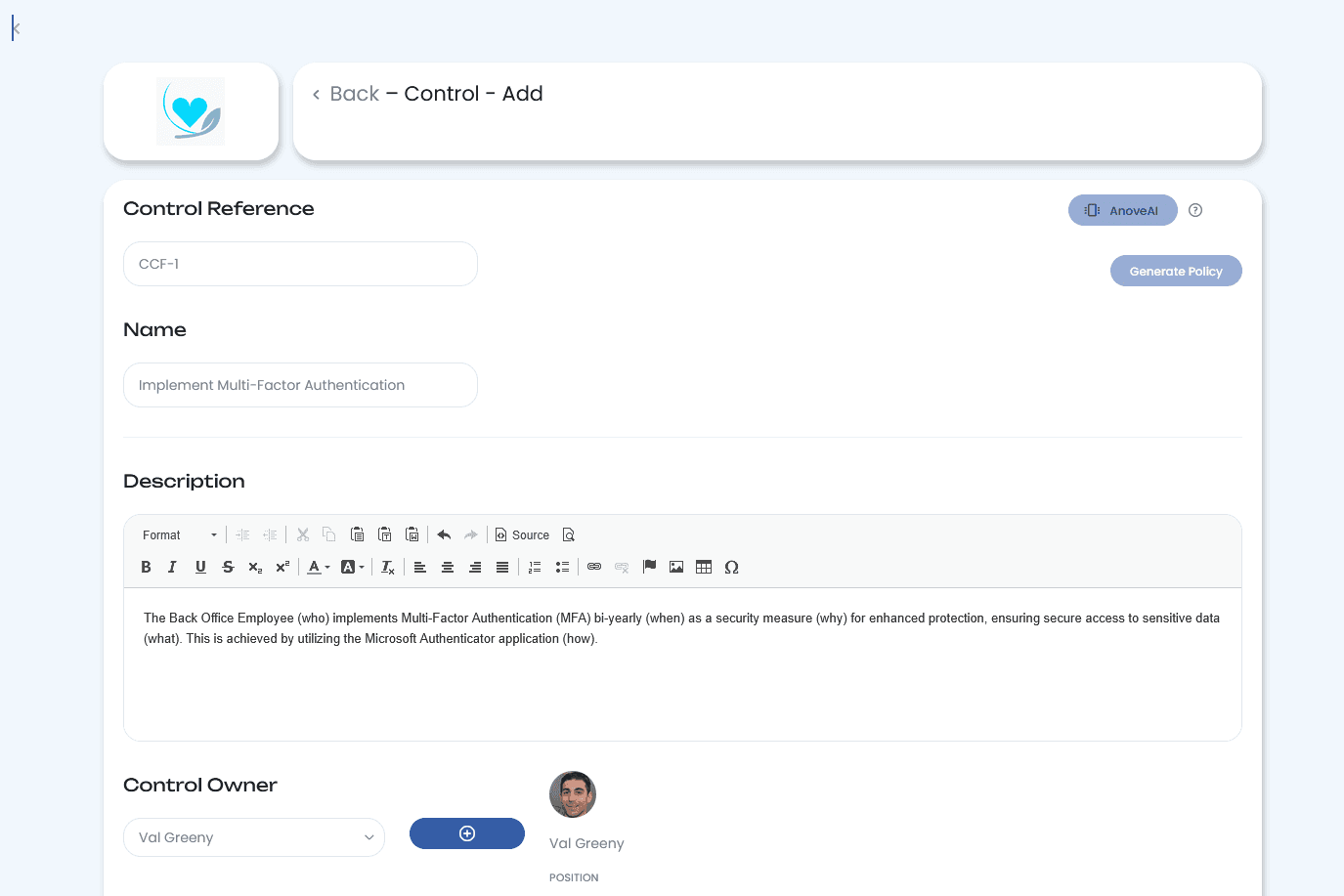Click the undo arrow icon
Screen dimensions: 1344x896
[444, 534]
